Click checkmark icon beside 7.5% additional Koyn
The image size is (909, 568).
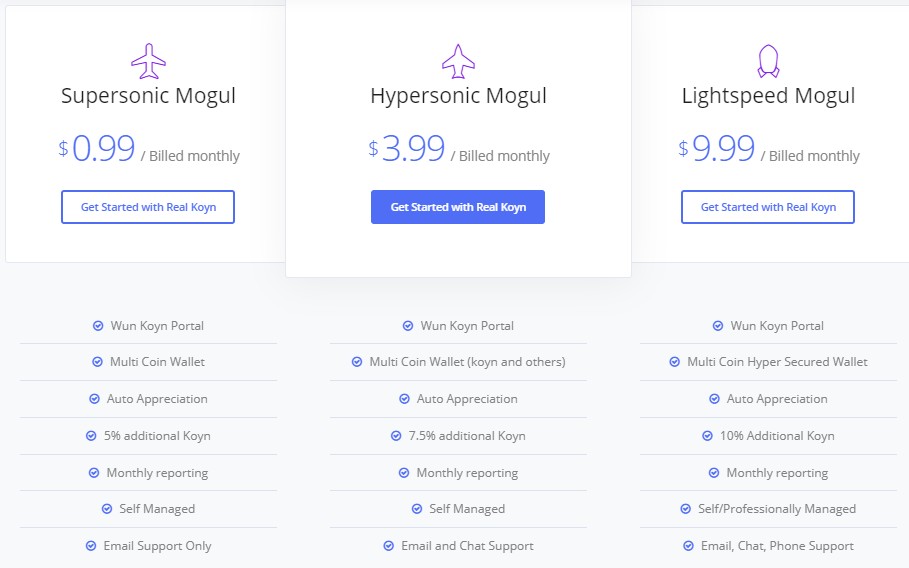(396, 436)
